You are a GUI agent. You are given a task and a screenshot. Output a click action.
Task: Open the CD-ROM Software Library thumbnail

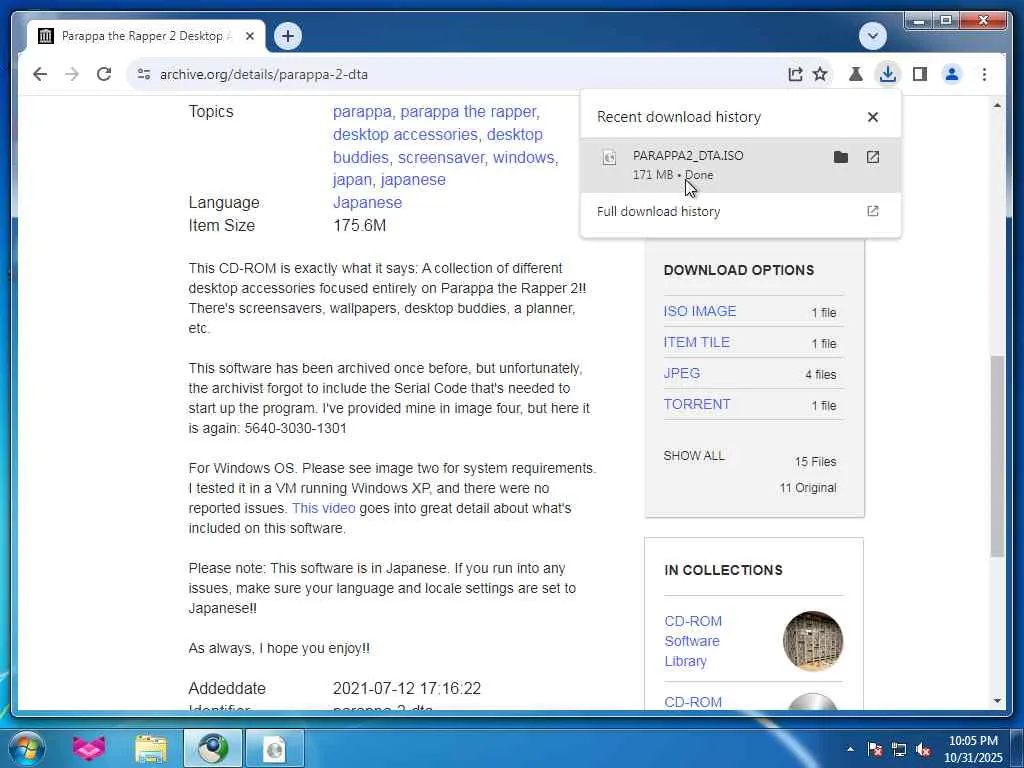point(812,641)
